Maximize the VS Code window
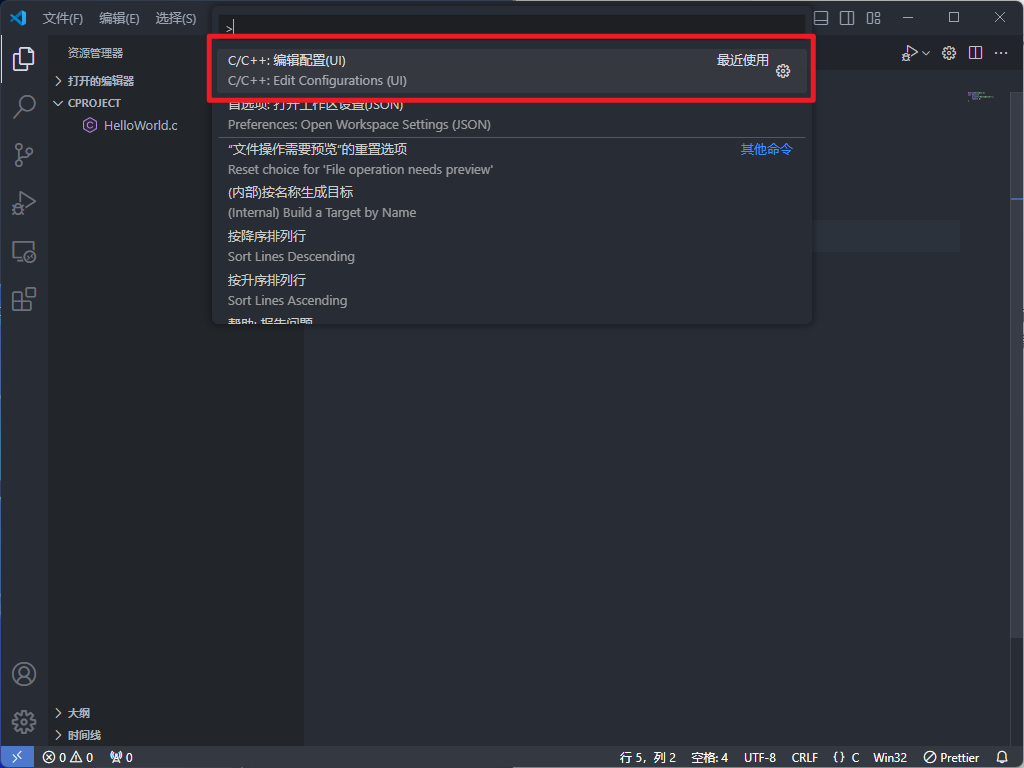Viewport: 1024px width, 768px height. [954, 18]
